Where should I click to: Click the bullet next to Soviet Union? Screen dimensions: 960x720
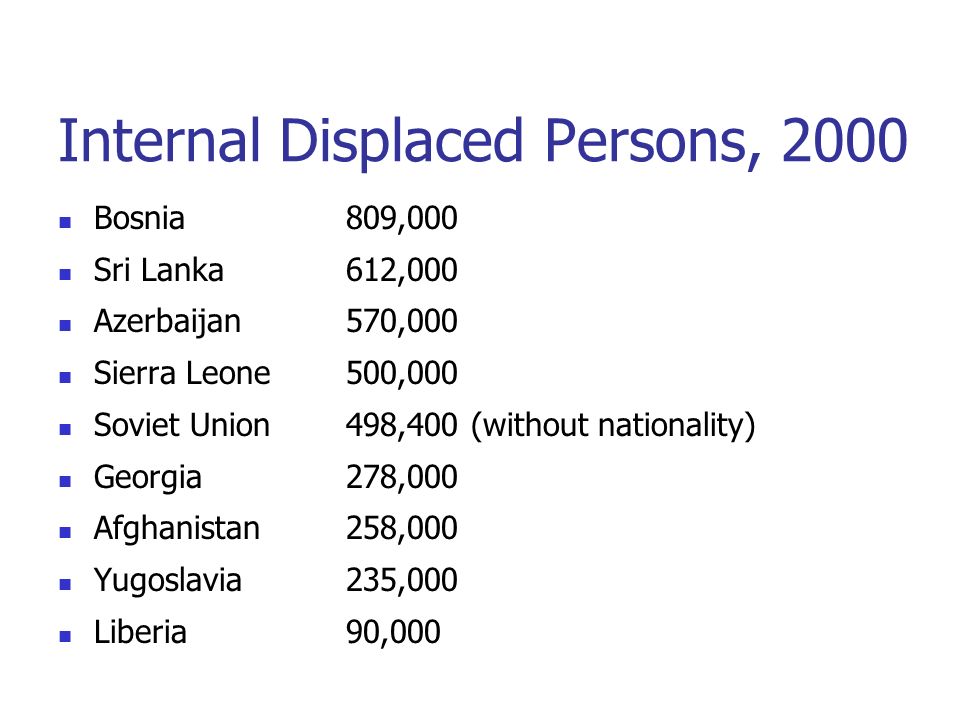pyautogui.click(x=65, y=429)
